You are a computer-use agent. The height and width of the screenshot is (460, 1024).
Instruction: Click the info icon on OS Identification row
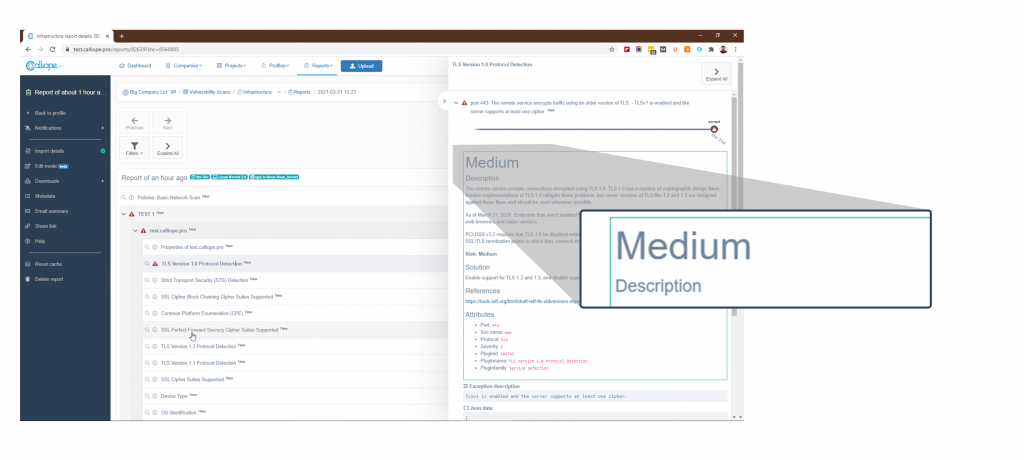(x=155, y=412)
